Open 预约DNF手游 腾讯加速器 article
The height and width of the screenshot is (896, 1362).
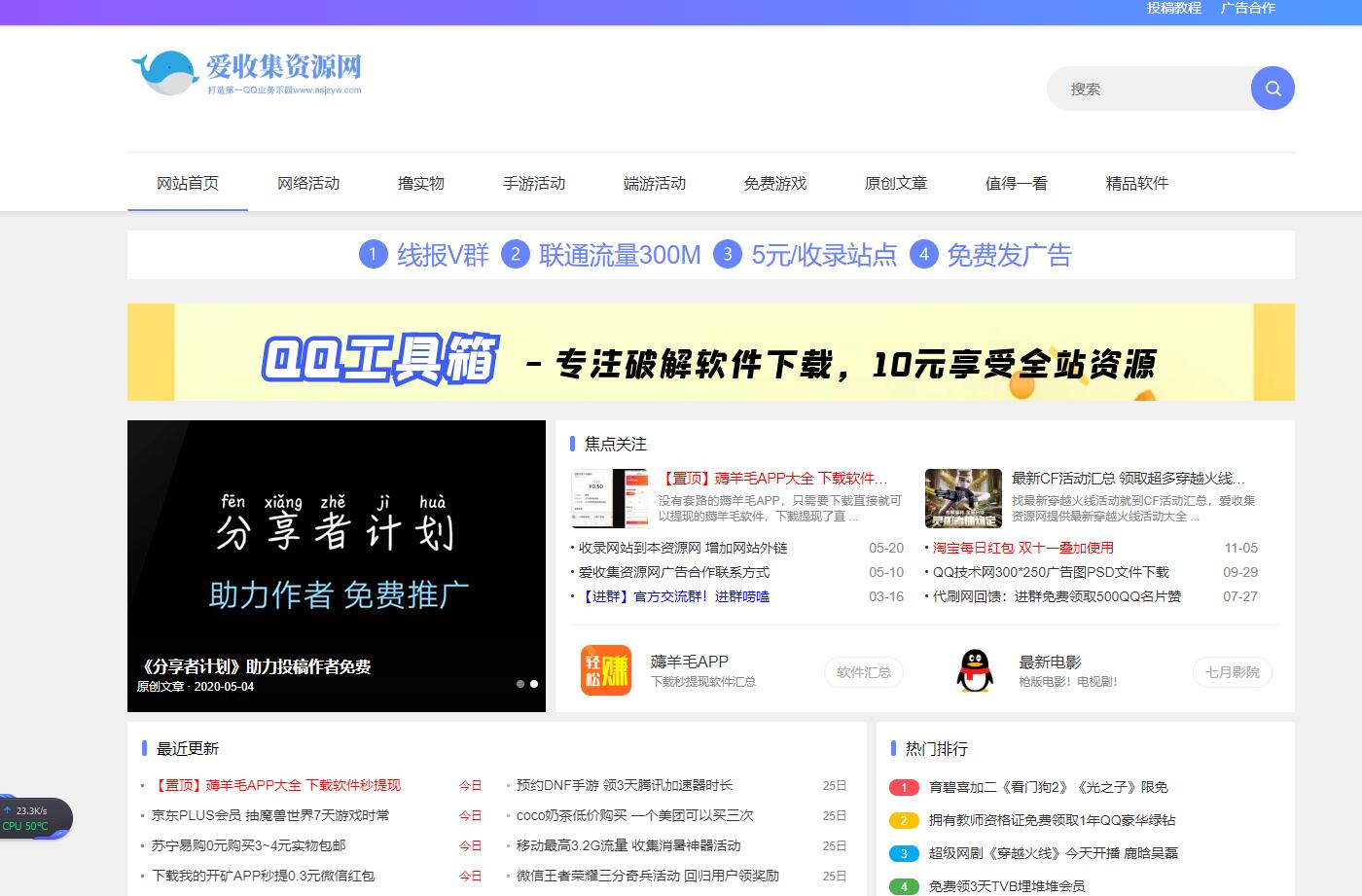tap(625, 785)
